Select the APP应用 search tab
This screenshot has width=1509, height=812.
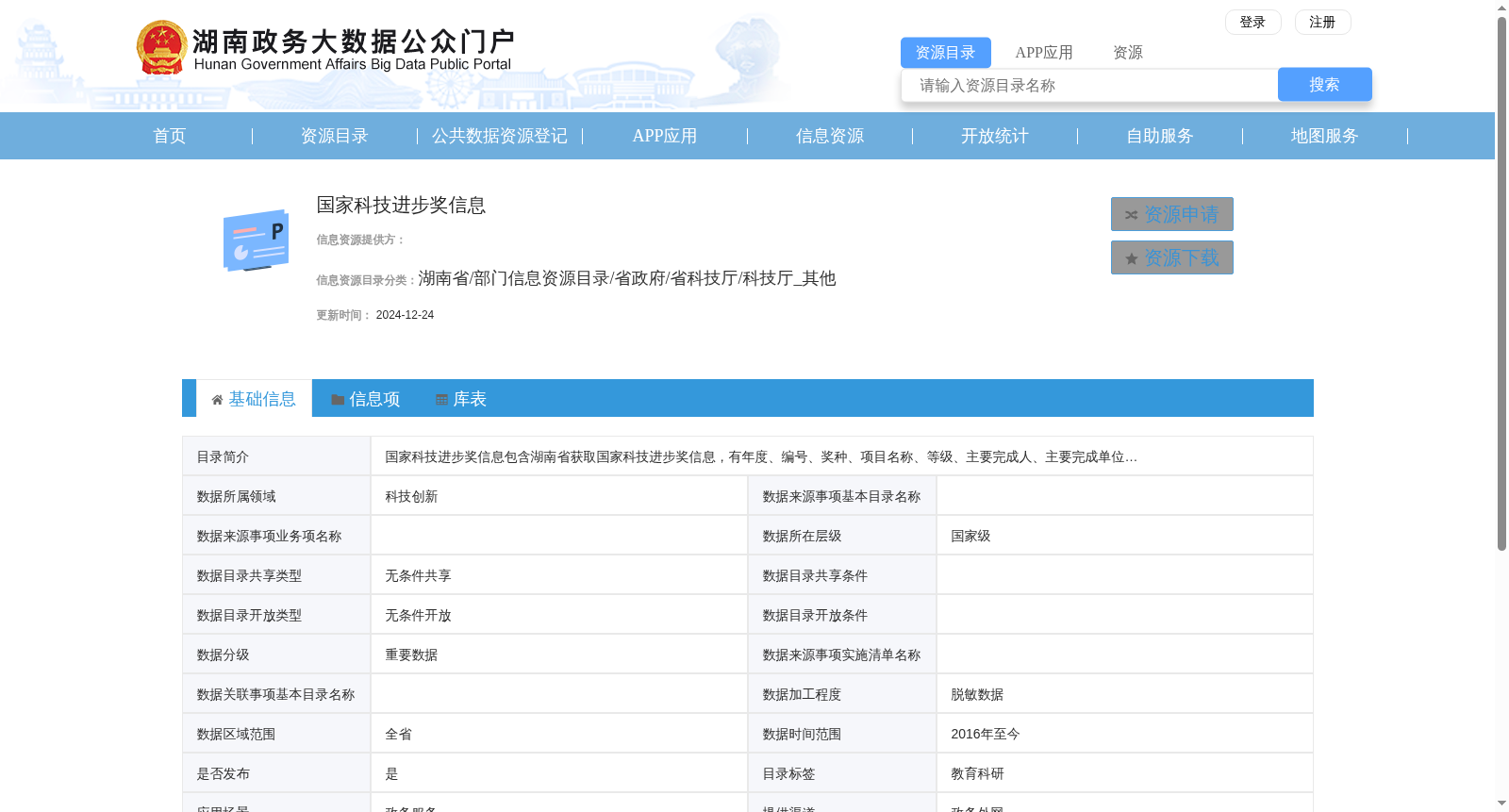click(x=1044, y=53)
